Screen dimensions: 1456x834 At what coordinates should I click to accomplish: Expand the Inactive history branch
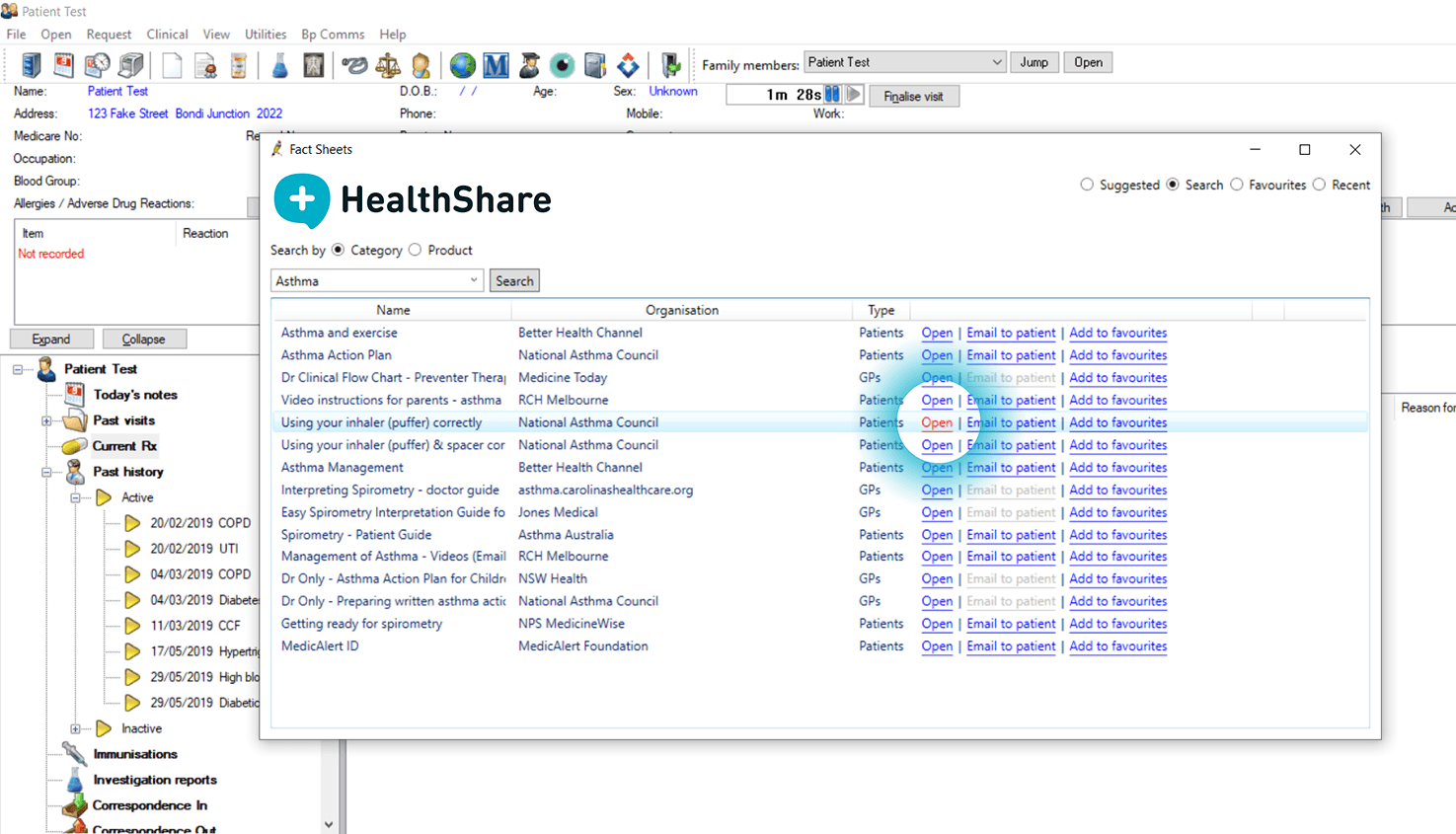coord(76,728)
